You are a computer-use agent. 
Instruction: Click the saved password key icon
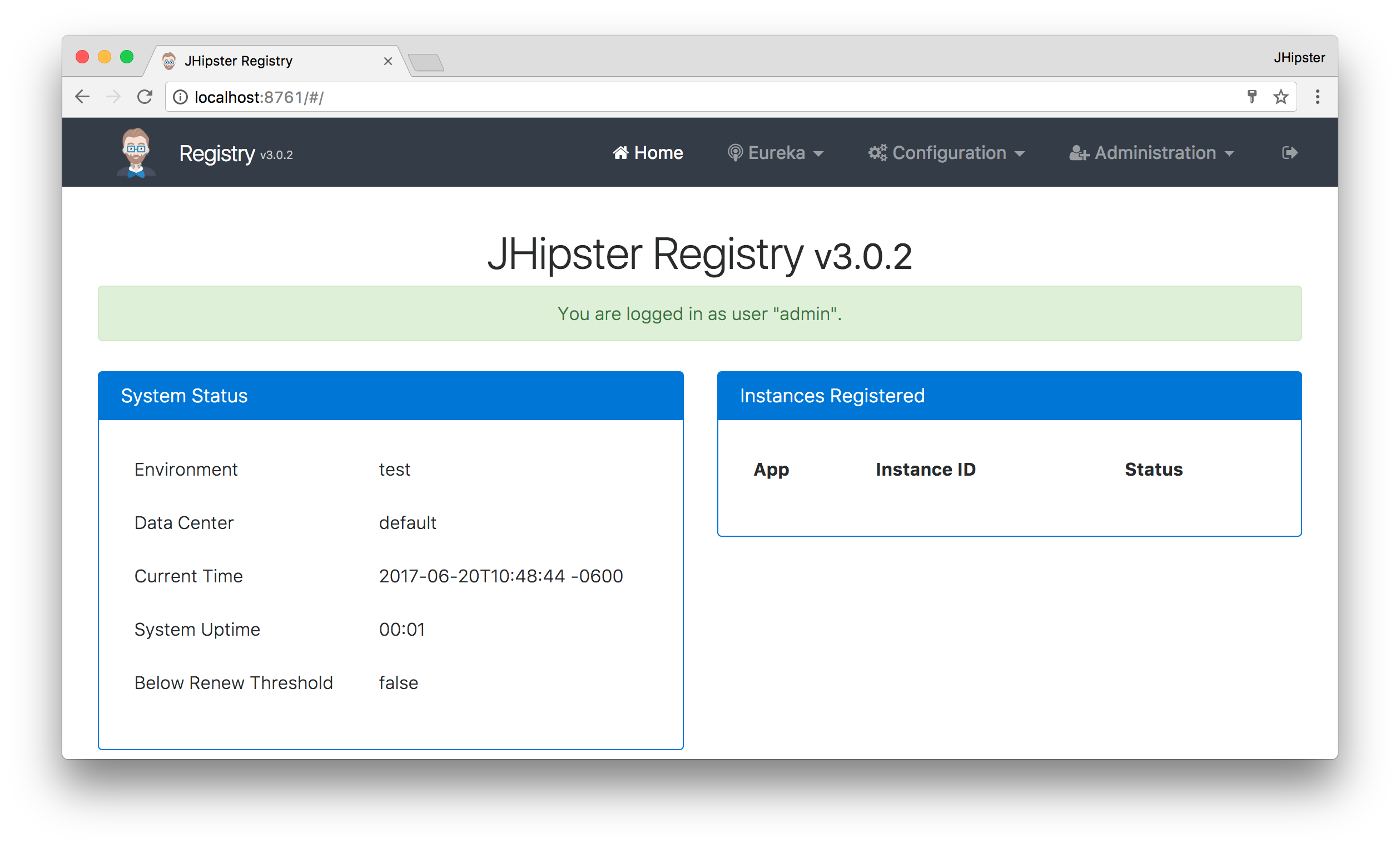[1251, 97]
